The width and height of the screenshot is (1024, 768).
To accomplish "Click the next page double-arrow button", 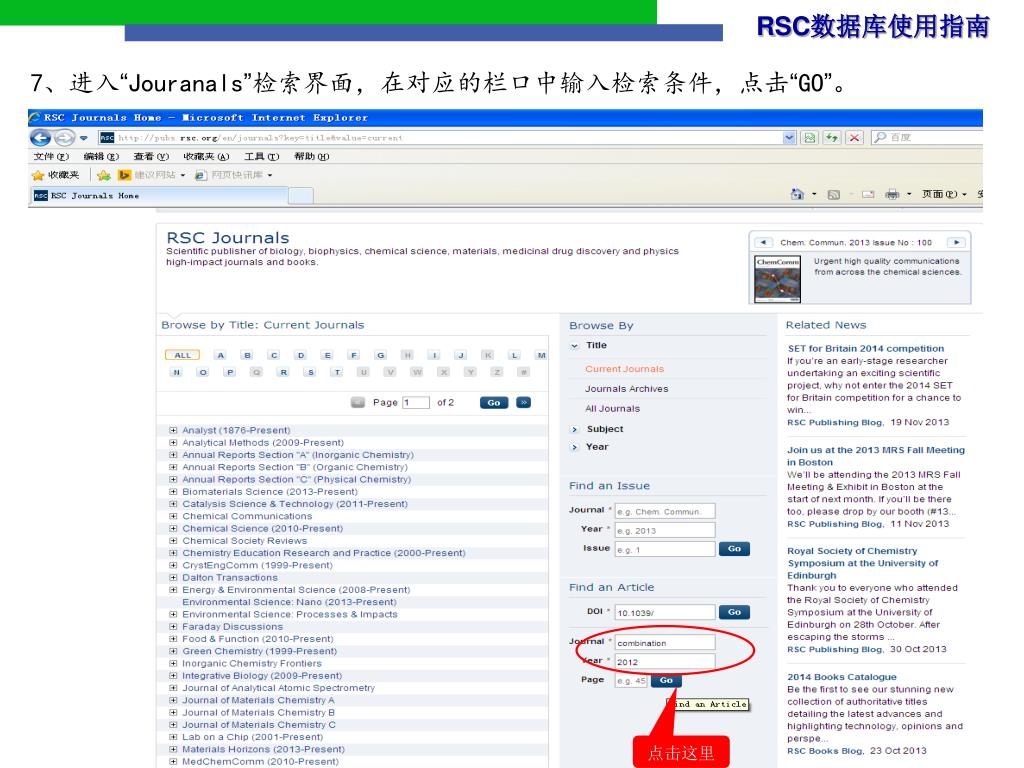I will pos(524,402).
